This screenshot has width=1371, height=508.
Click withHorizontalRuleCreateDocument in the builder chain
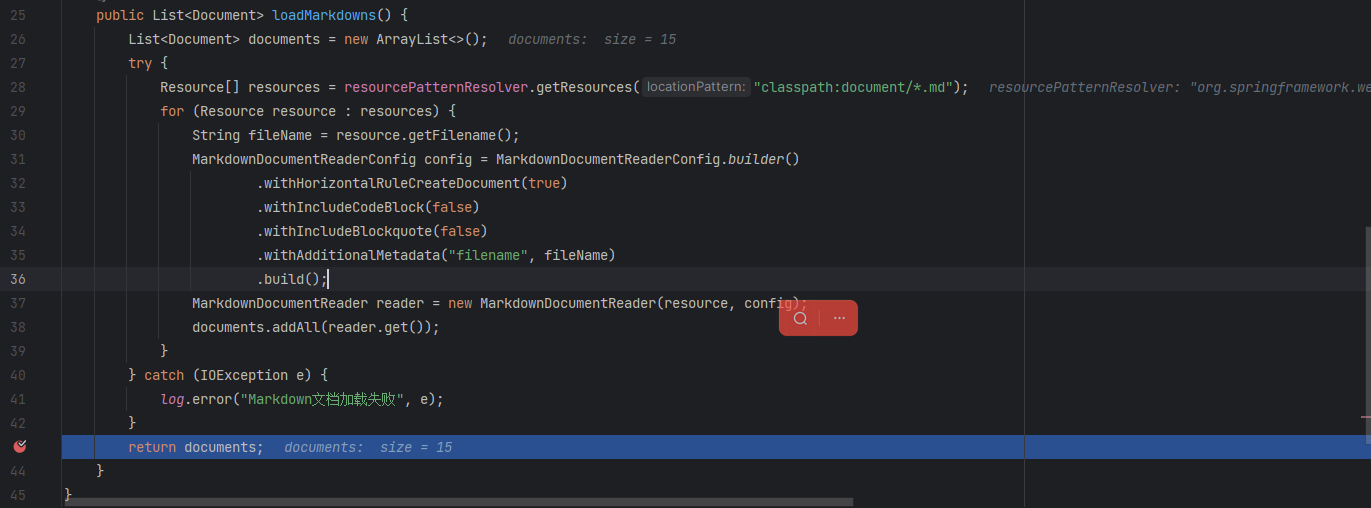click(x=392, y=183)
